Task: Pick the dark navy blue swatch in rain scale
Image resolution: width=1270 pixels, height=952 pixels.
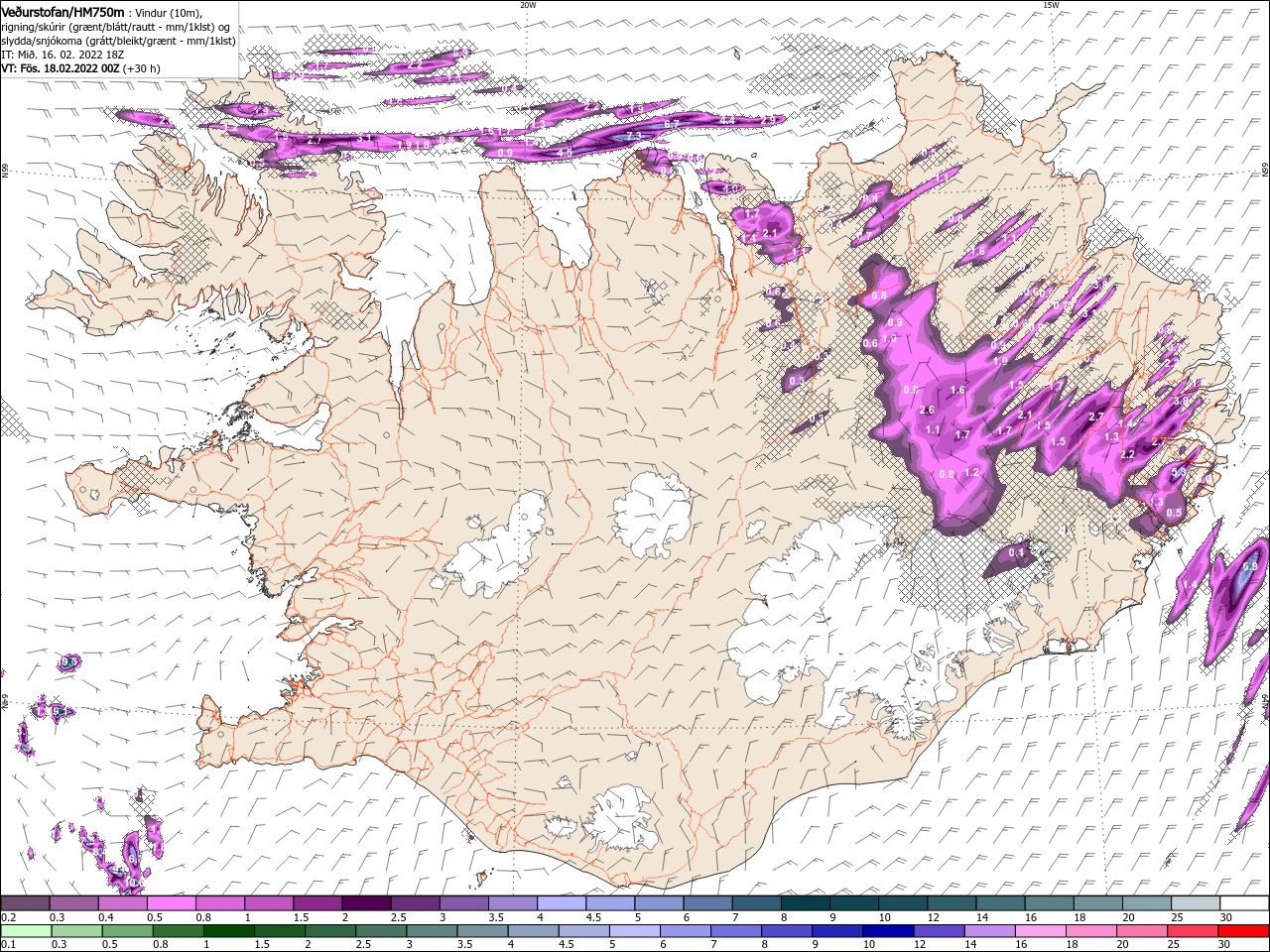Action: coord(887,931)
